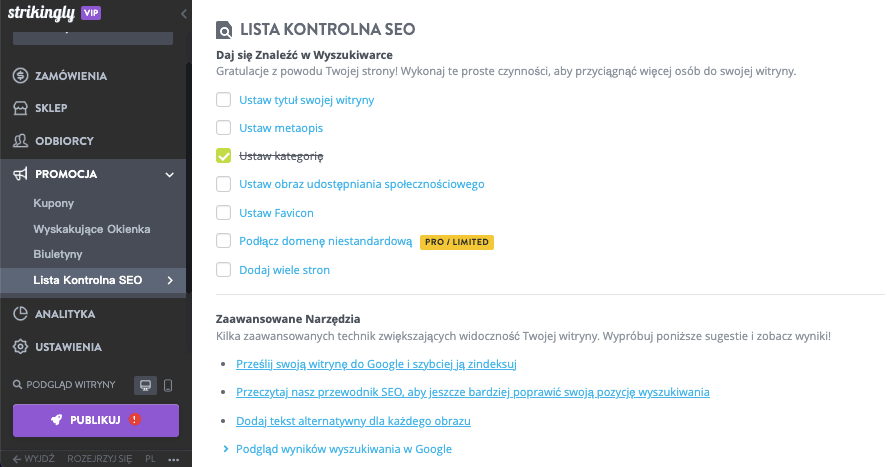The width and height of the screenshot is (887, 467).
Task: Uncheck the 'Ustaw kategorię' checkbox
Action: click(224, 156)
